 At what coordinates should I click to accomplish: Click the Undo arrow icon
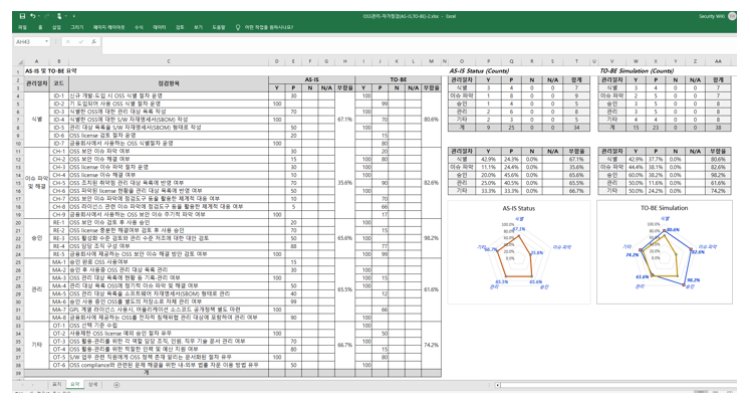34,17
